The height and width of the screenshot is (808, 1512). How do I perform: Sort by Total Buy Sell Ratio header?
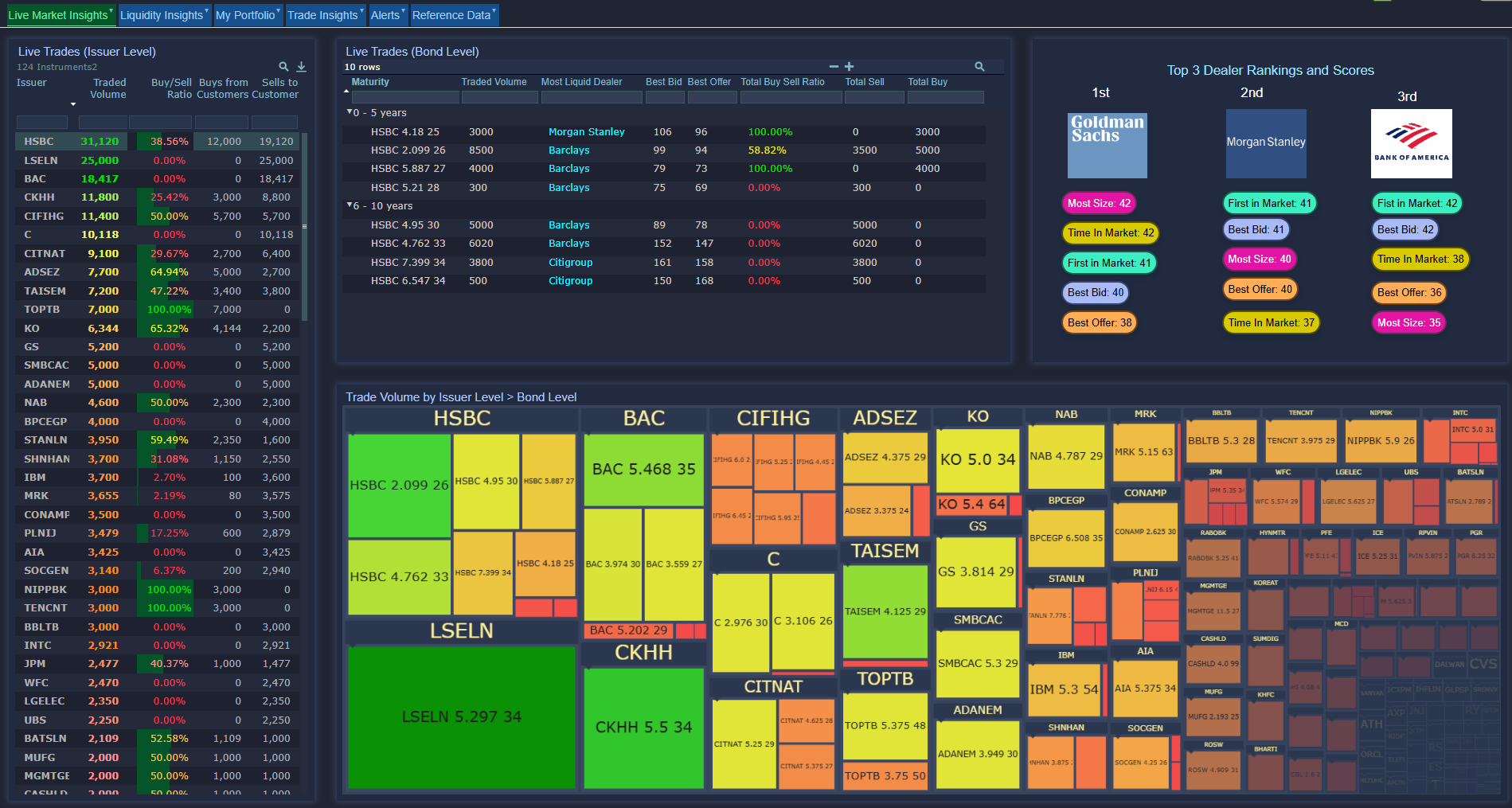[782, 82]
